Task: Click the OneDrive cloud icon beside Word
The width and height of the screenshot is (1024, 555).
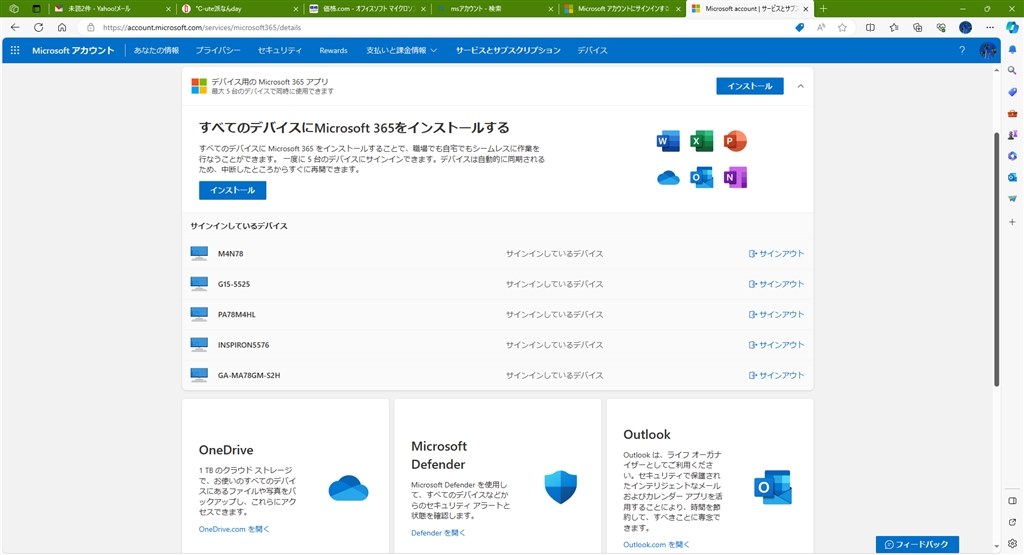Action: click(668, 178)
